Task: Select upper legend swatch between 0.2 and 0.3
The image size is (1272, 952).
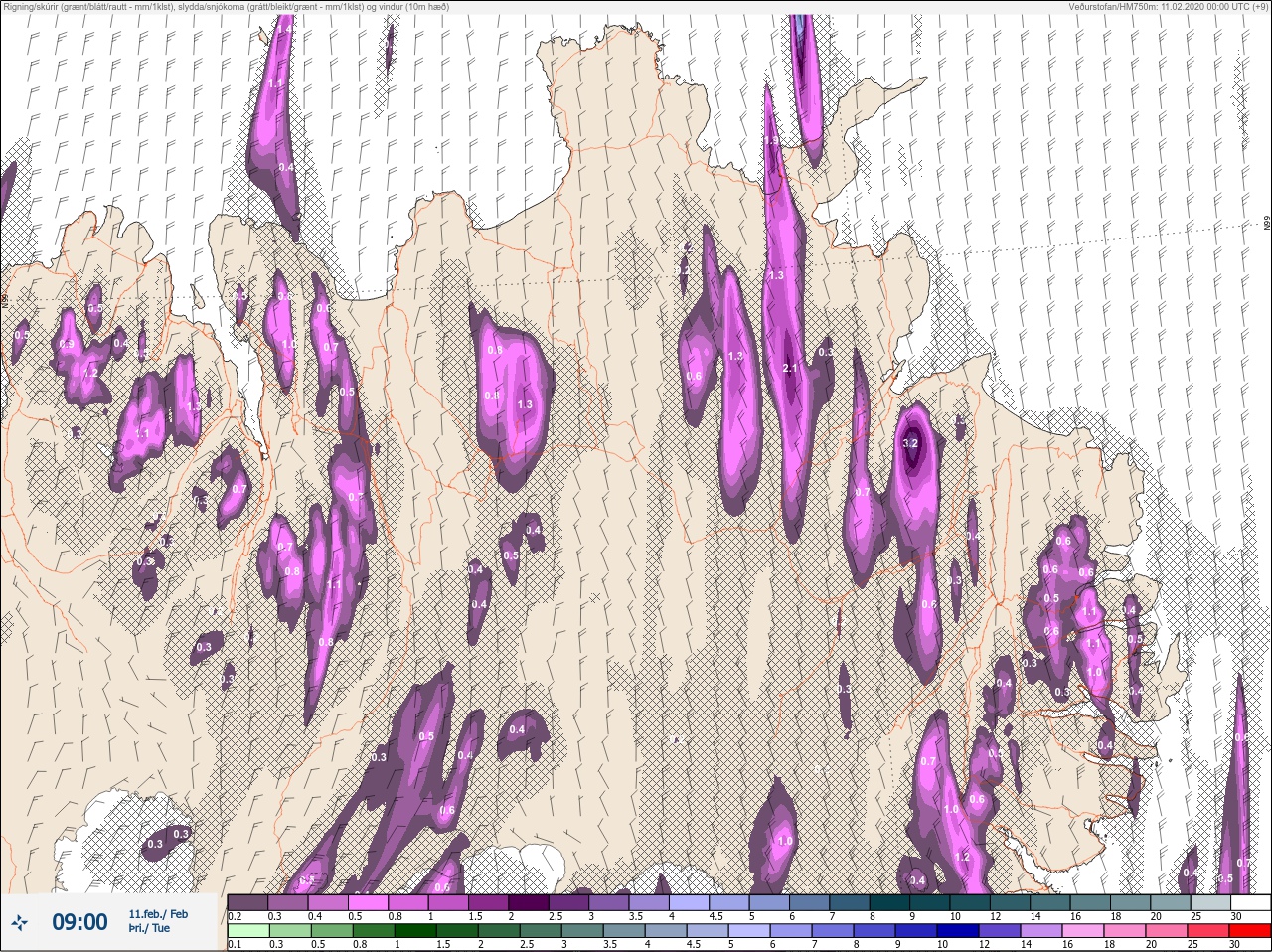Action: [x=247, y=902]
